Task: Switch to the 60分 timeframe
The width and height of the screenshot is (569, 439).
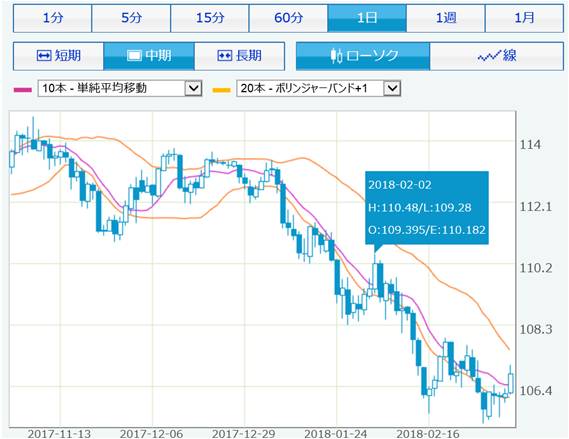Action: click(288, 18)
